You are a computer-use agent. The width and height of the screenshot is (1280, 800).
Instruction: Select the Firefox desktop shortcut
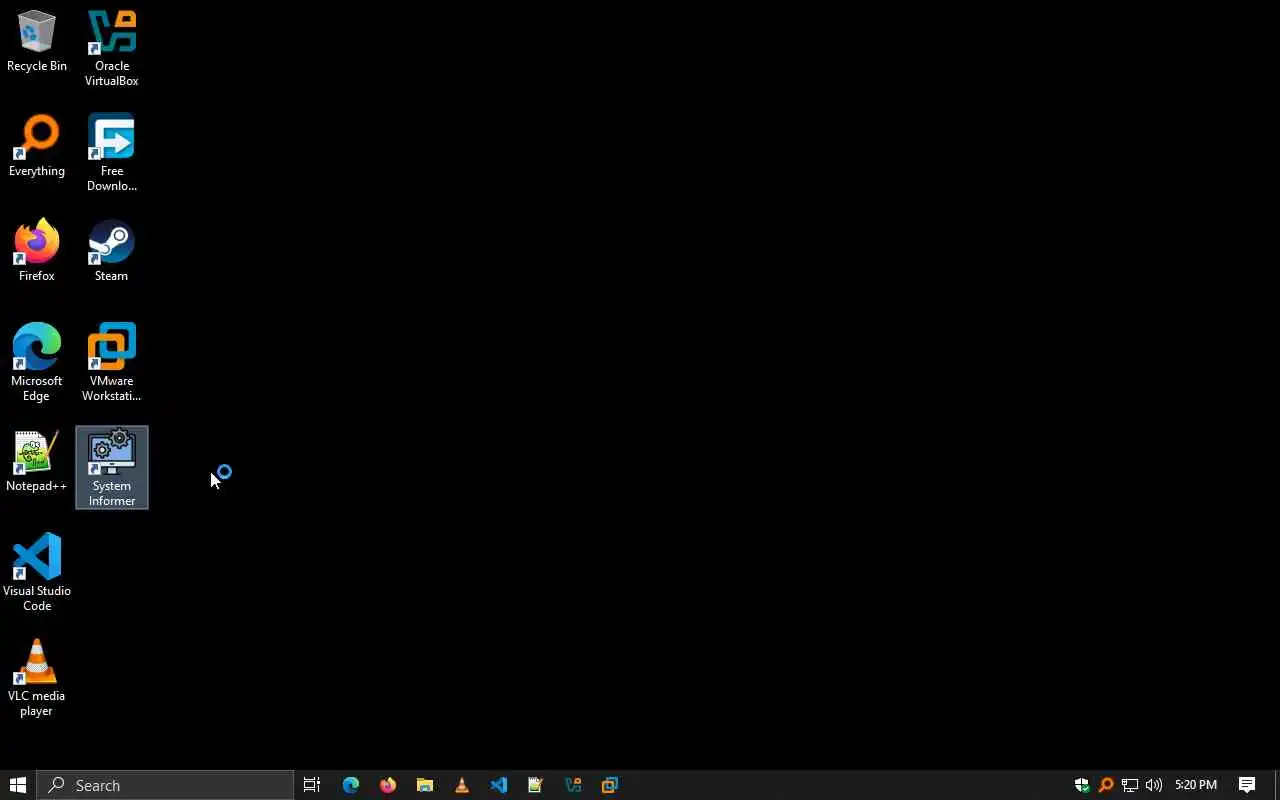pos(37,252)
